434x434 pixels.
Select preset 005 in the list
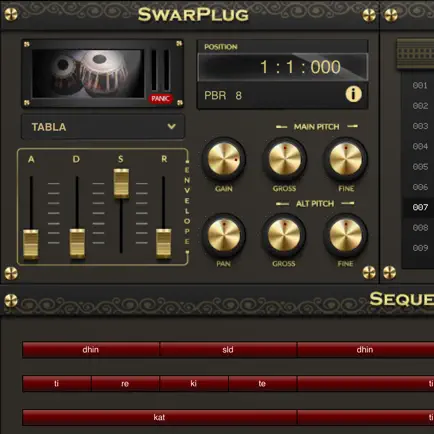420,167
